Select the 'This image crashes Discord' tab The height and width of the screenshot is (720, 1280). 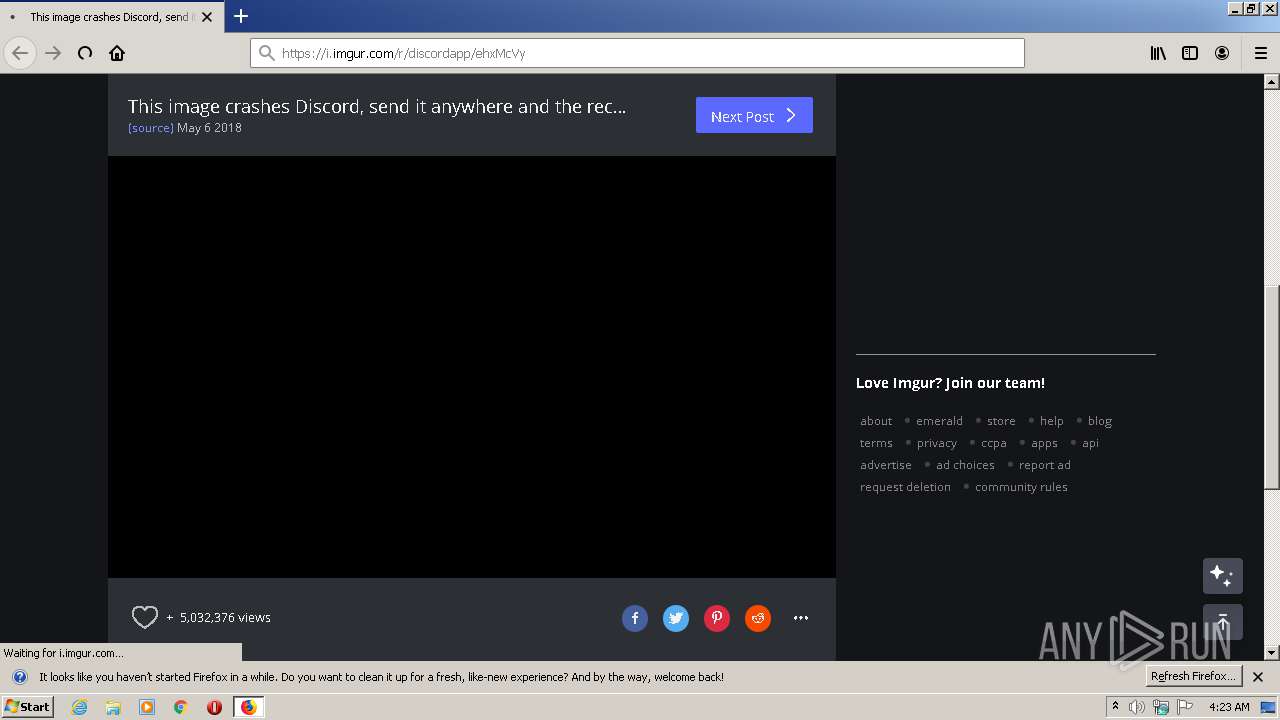coord(110,17)
